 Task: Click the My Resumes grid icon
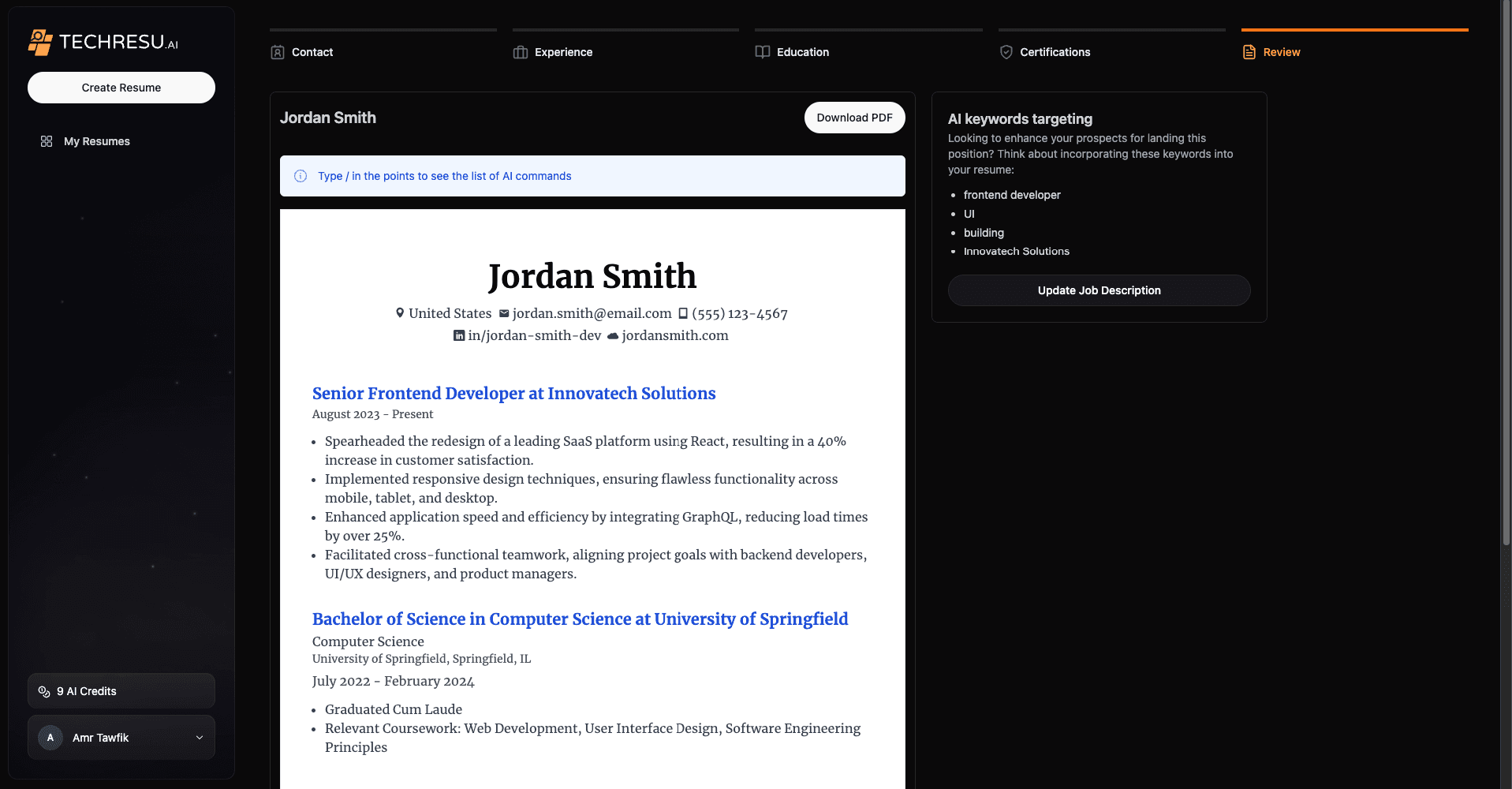point(47,141)
